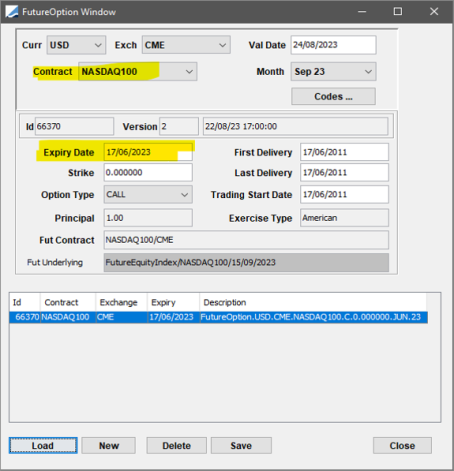The image size is (454, 471).
Task: Click the FutureOption Window app icon
Action: (x=11, y=12)
